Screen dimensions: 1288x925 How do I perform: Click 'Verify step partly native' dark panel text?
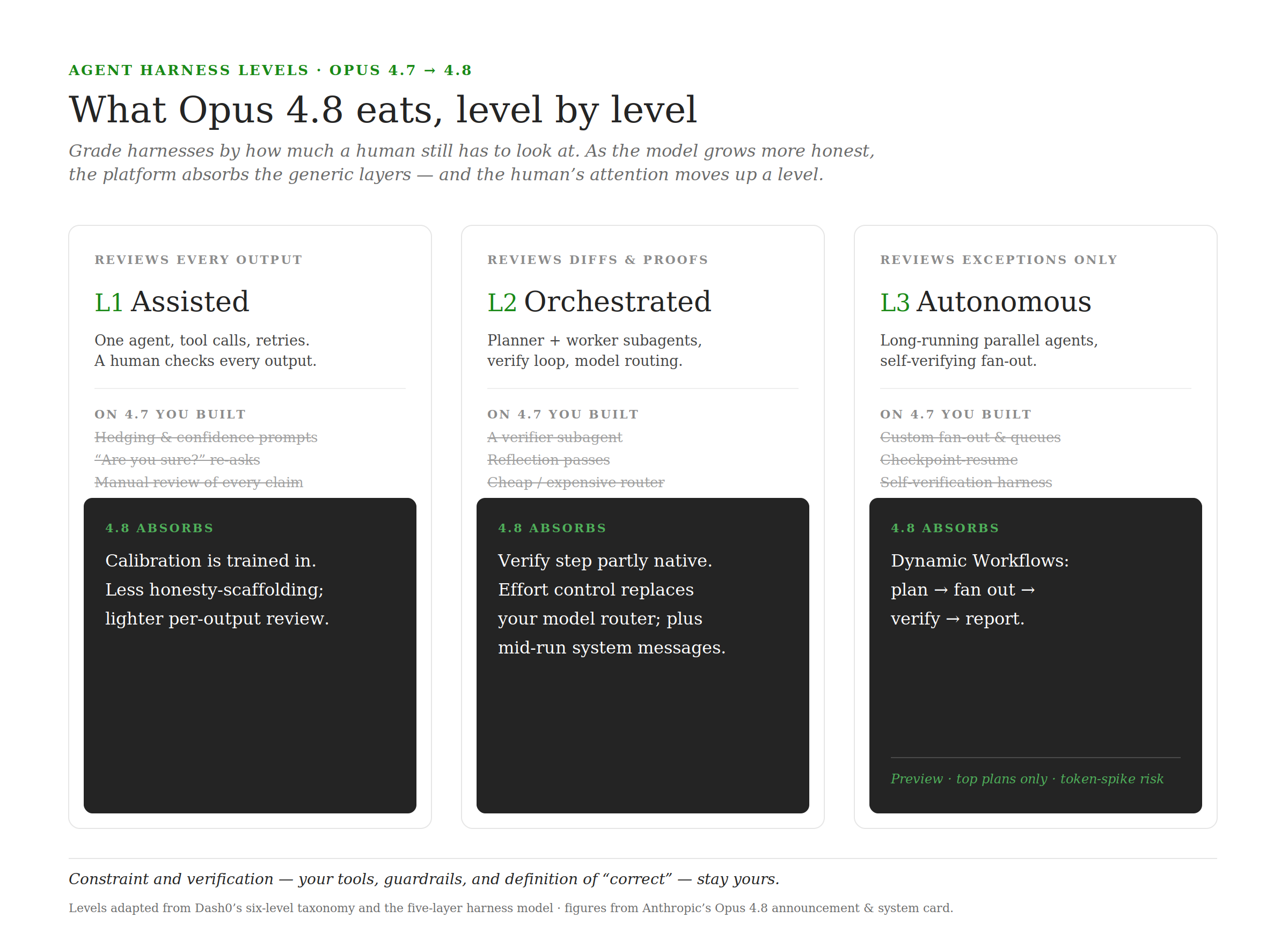(x=604, y=561)
